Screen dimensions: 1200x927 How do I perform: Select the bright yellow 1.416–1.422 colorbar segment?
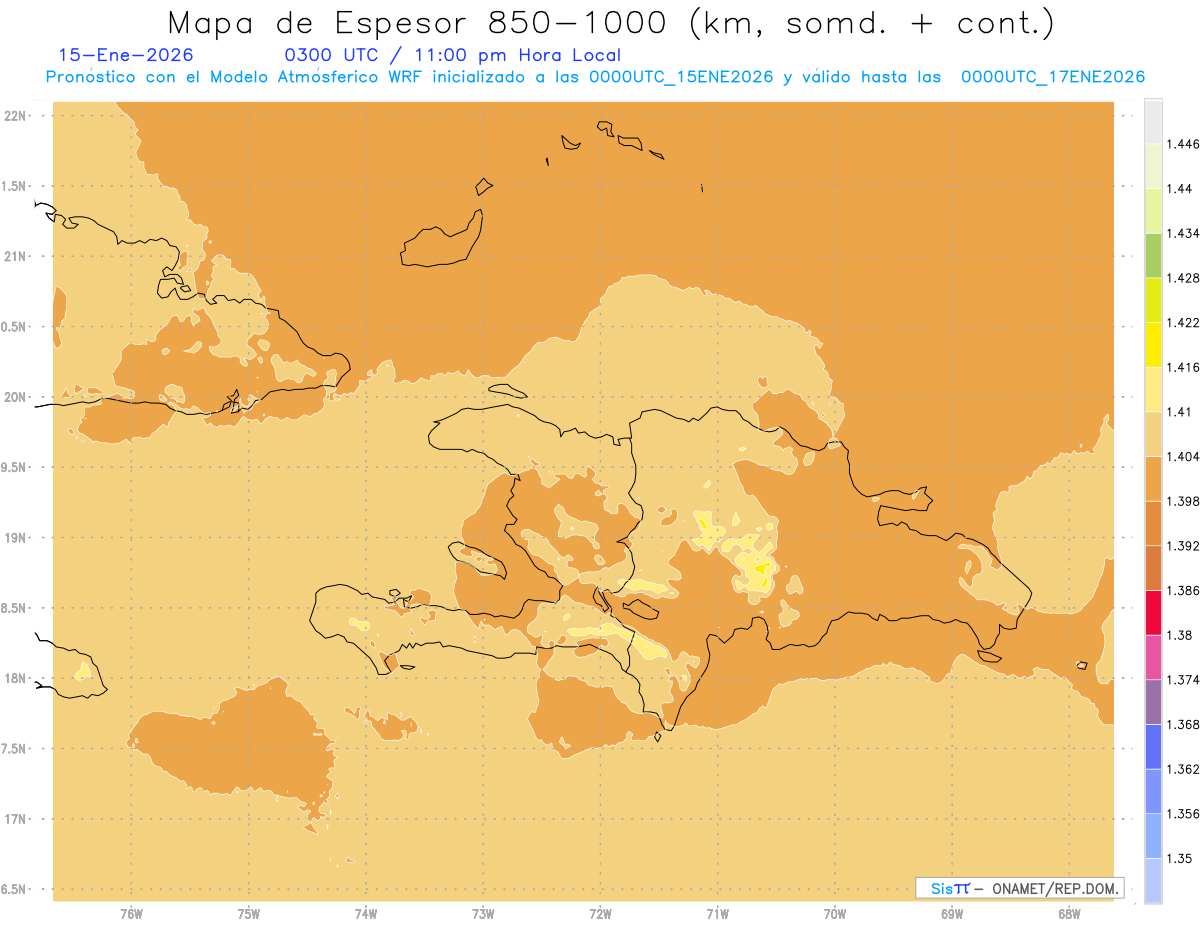click(x=1153, y=344)
